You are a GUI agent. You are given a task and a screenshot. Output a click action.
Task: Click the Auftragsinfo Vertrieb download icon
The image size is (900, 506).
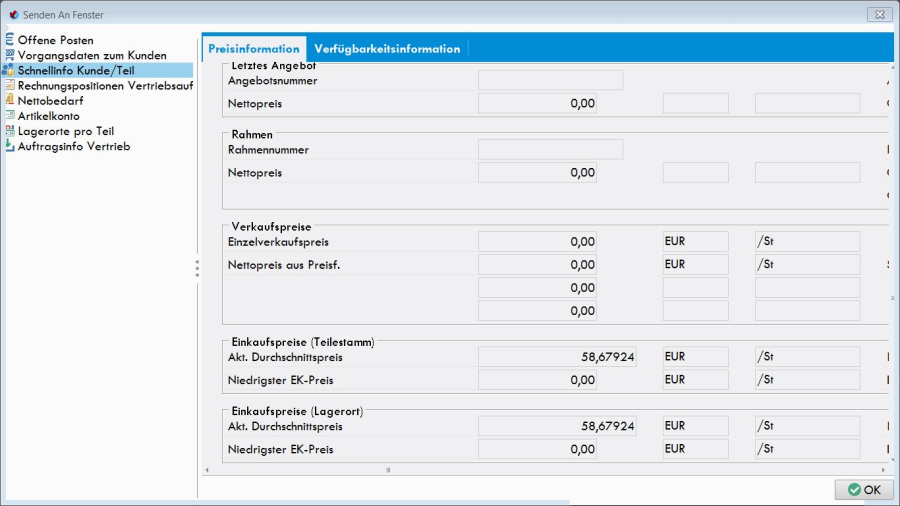9,146
